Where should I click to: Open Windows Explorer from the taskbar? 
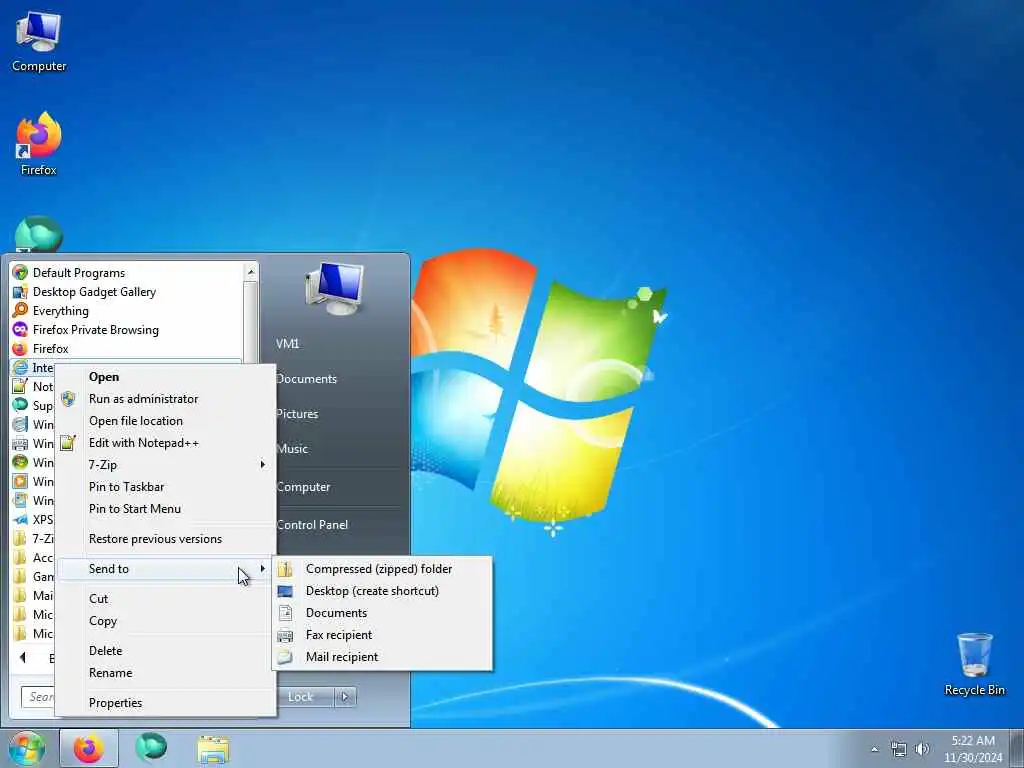tap(213, 750)
